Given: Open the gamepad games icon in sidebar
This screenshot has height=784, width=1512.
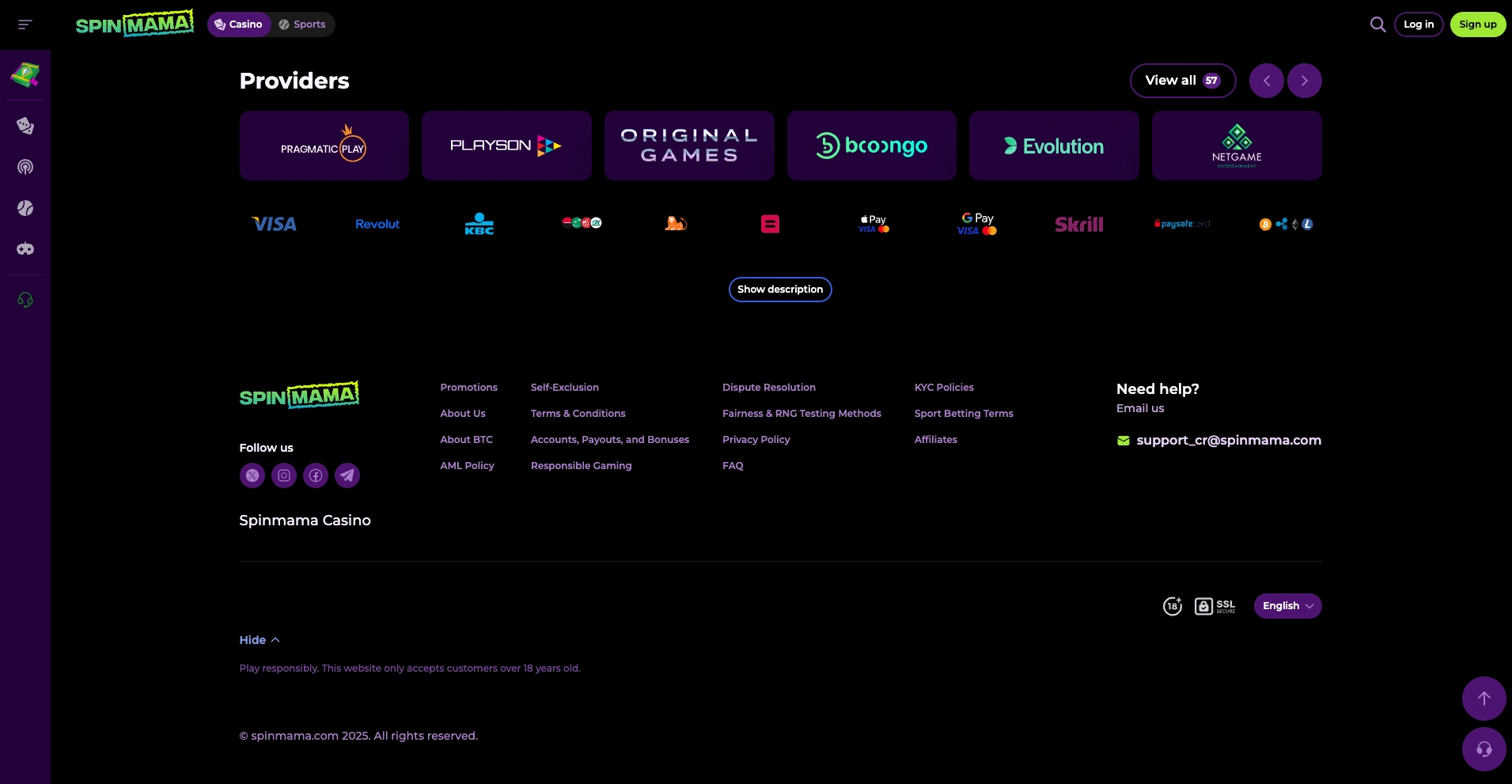Looking at the screenshot, I should 25,248.
